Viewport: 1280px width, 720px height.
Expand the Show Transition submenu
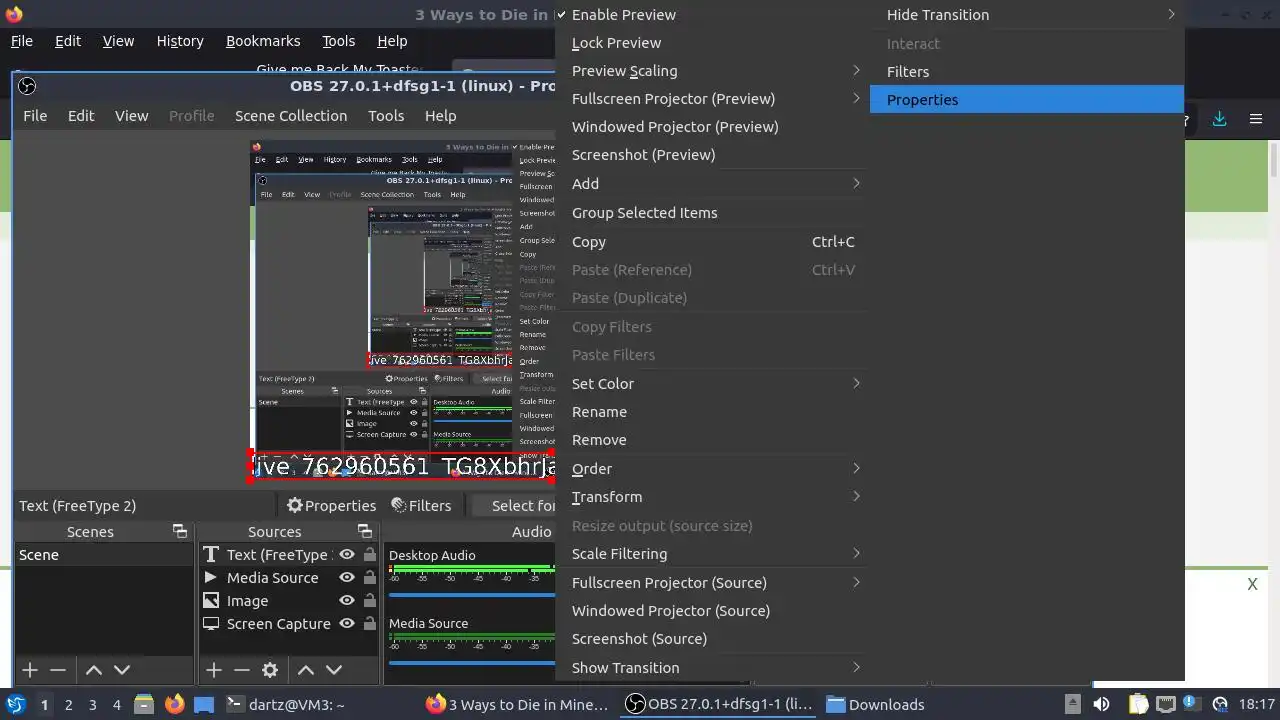pos(712,668)
